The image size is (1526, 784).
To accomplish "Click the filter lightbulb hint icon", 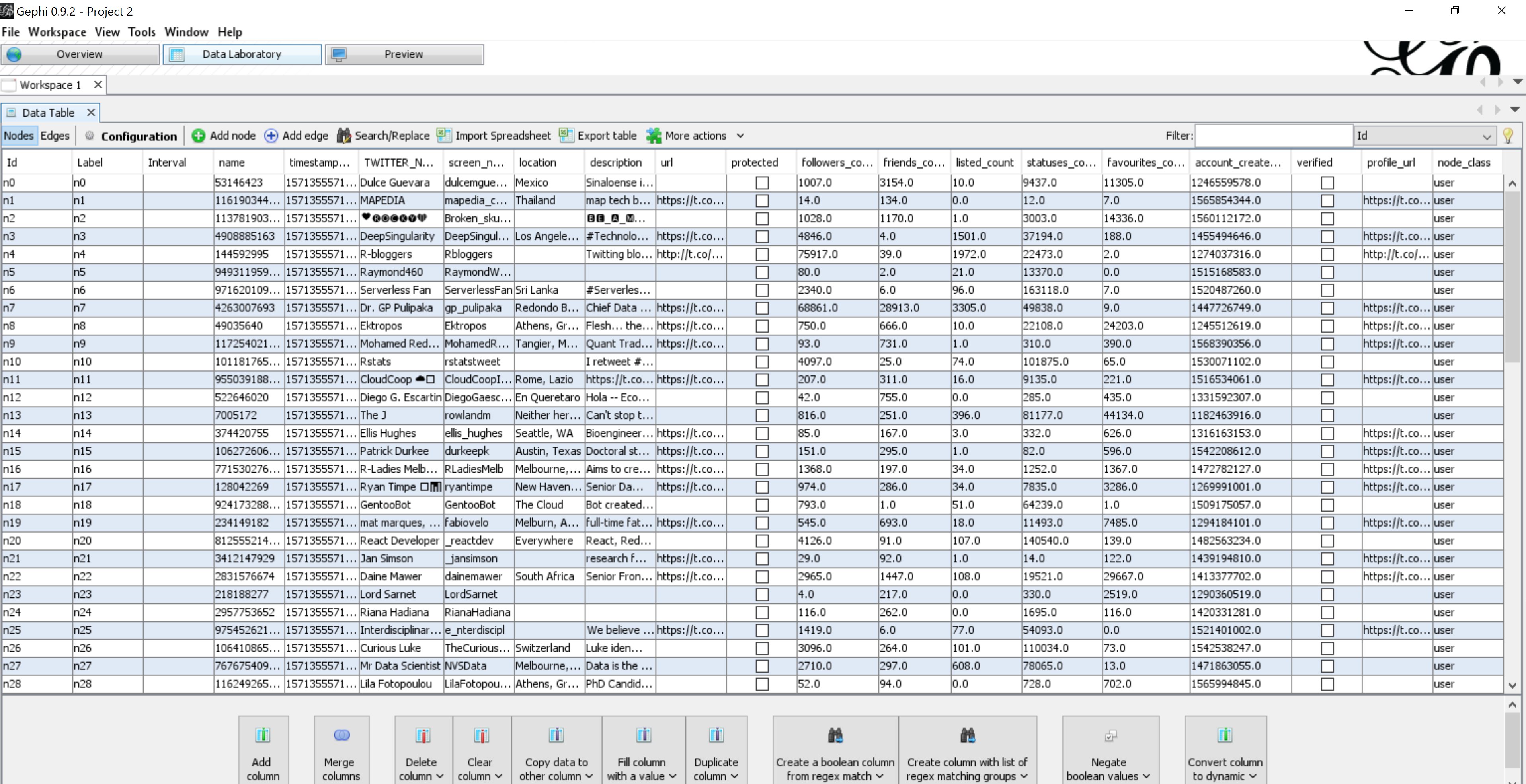I will (x=1508, y=136).
